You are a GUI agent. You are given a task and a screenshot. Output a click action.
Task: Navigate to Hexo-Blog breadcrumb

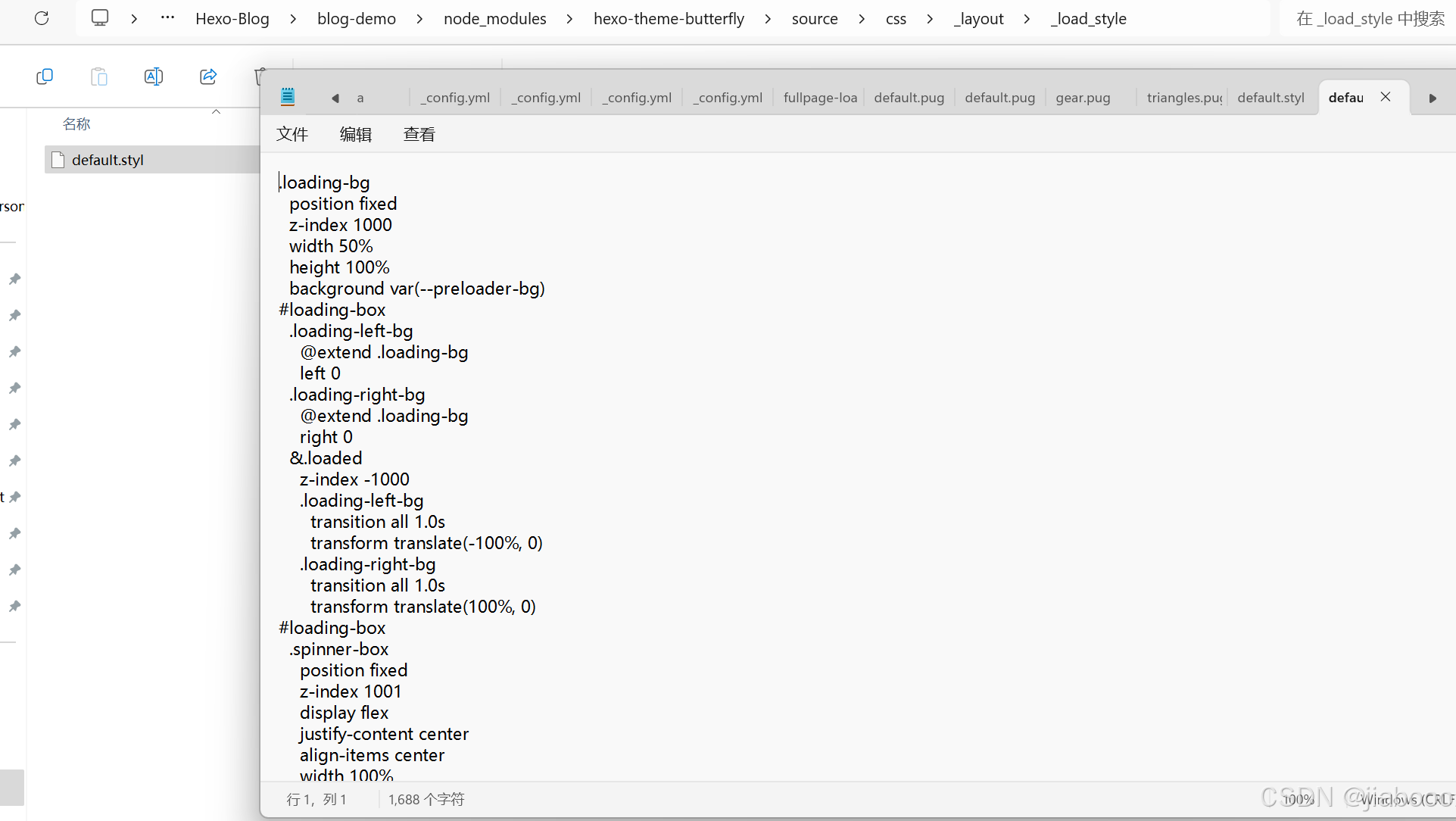click(232, 19)
